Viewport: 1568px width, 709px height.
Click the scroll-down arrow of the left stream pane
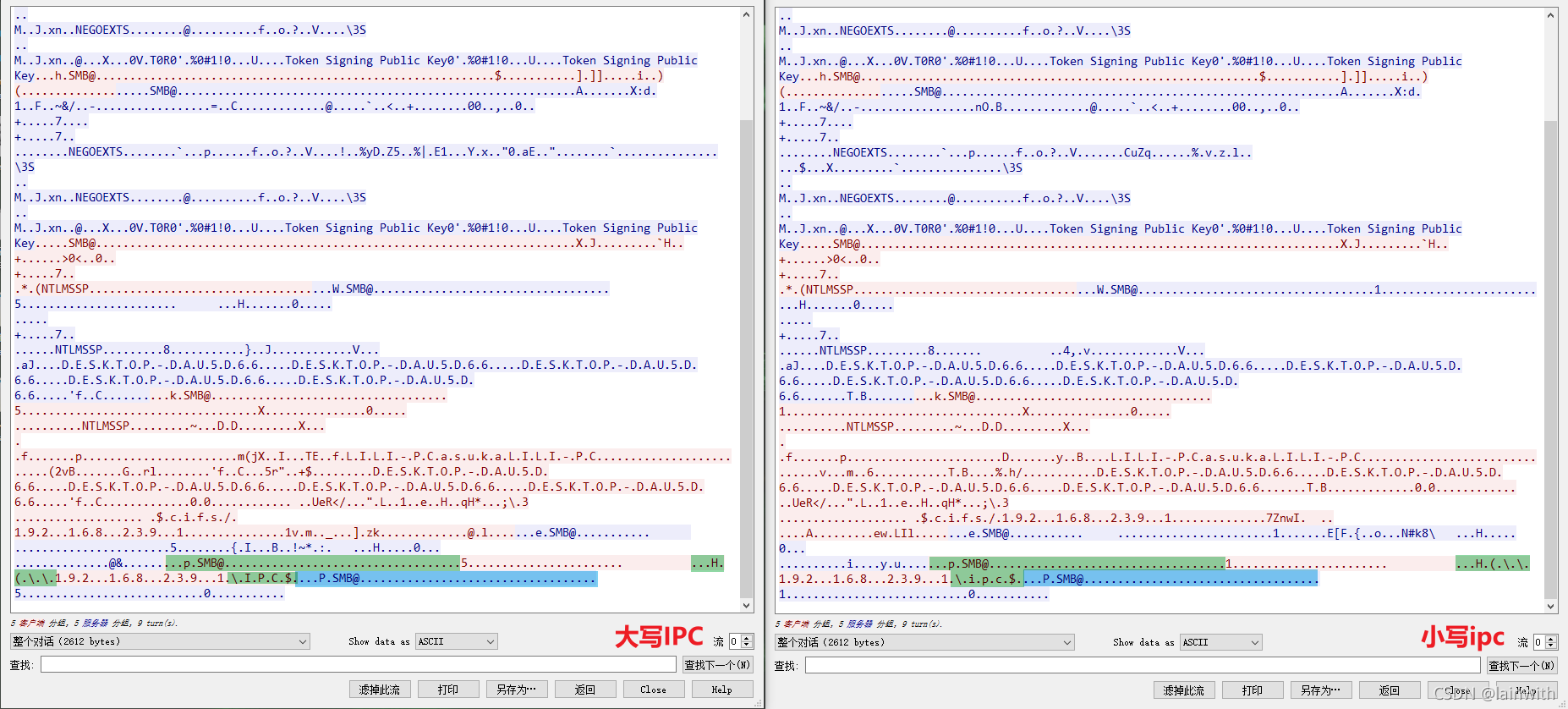tap(747, 605)
